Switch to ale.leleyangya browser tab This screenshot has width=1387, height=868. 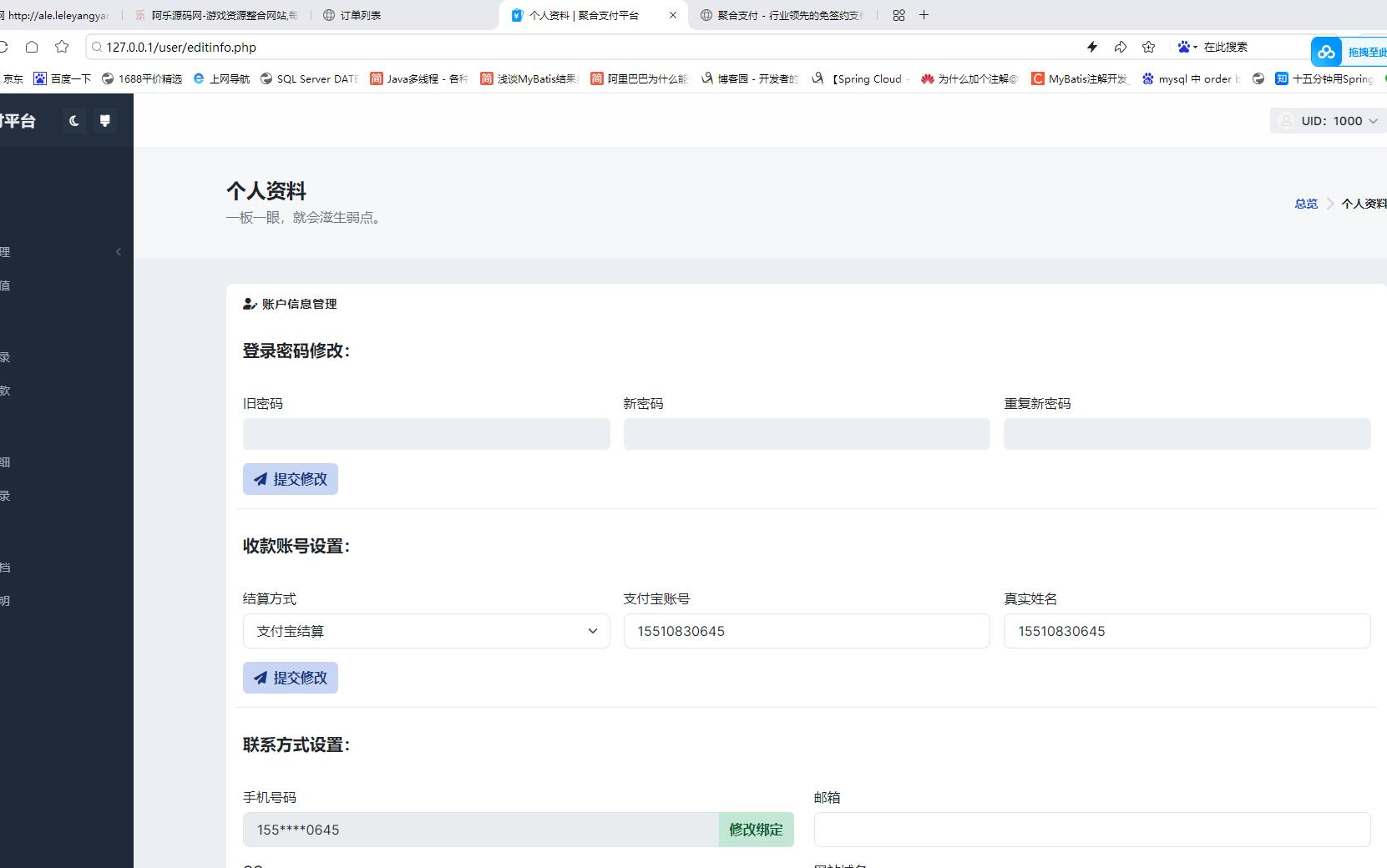click(x=57, y=15)
